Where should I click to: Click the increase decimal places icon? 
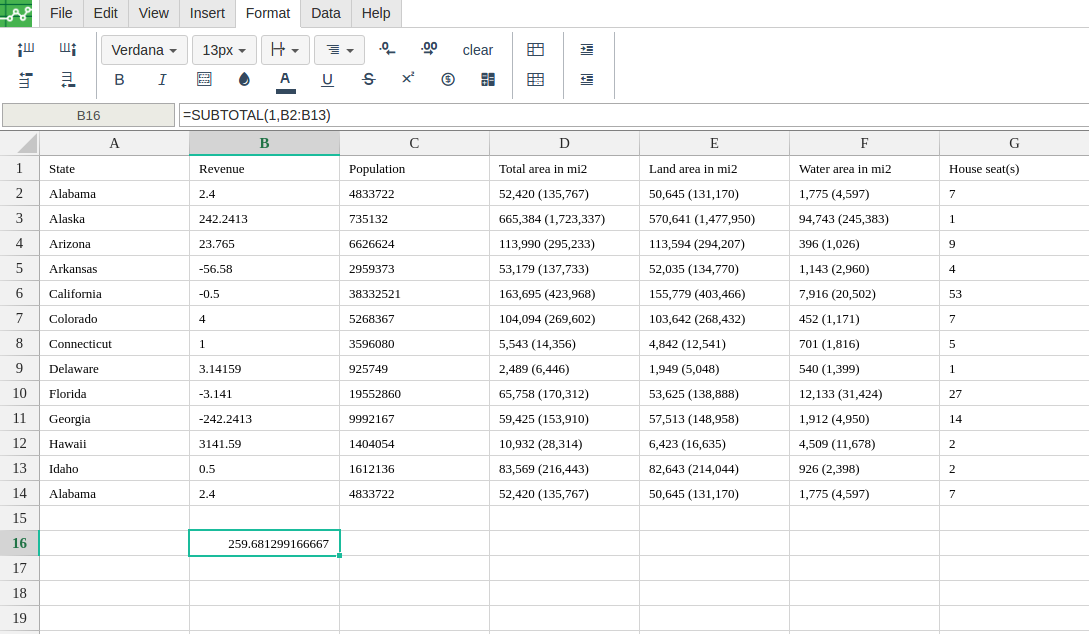429,49
